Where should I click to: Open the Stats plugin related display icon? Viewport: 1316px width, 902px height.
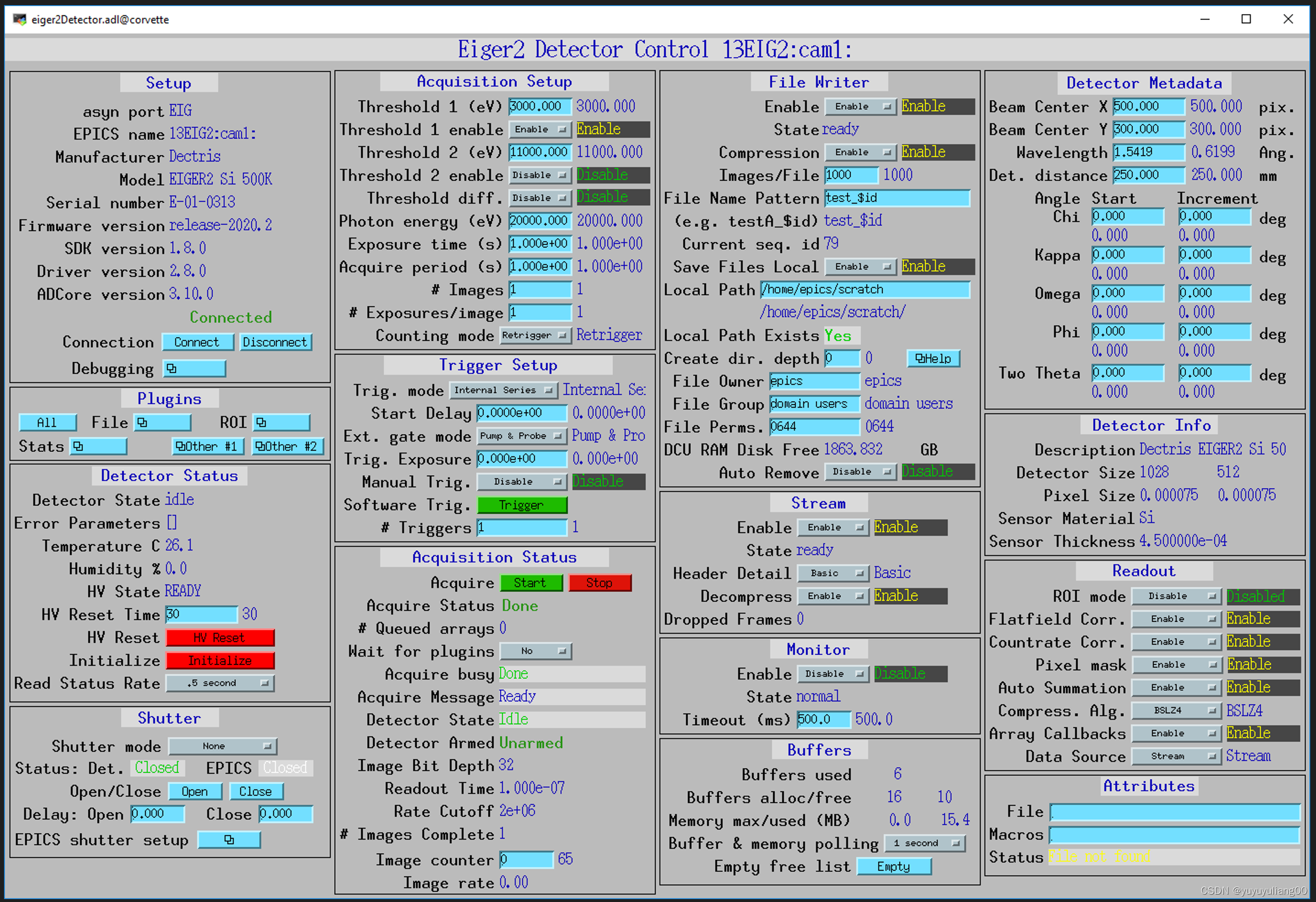(98, 446)
